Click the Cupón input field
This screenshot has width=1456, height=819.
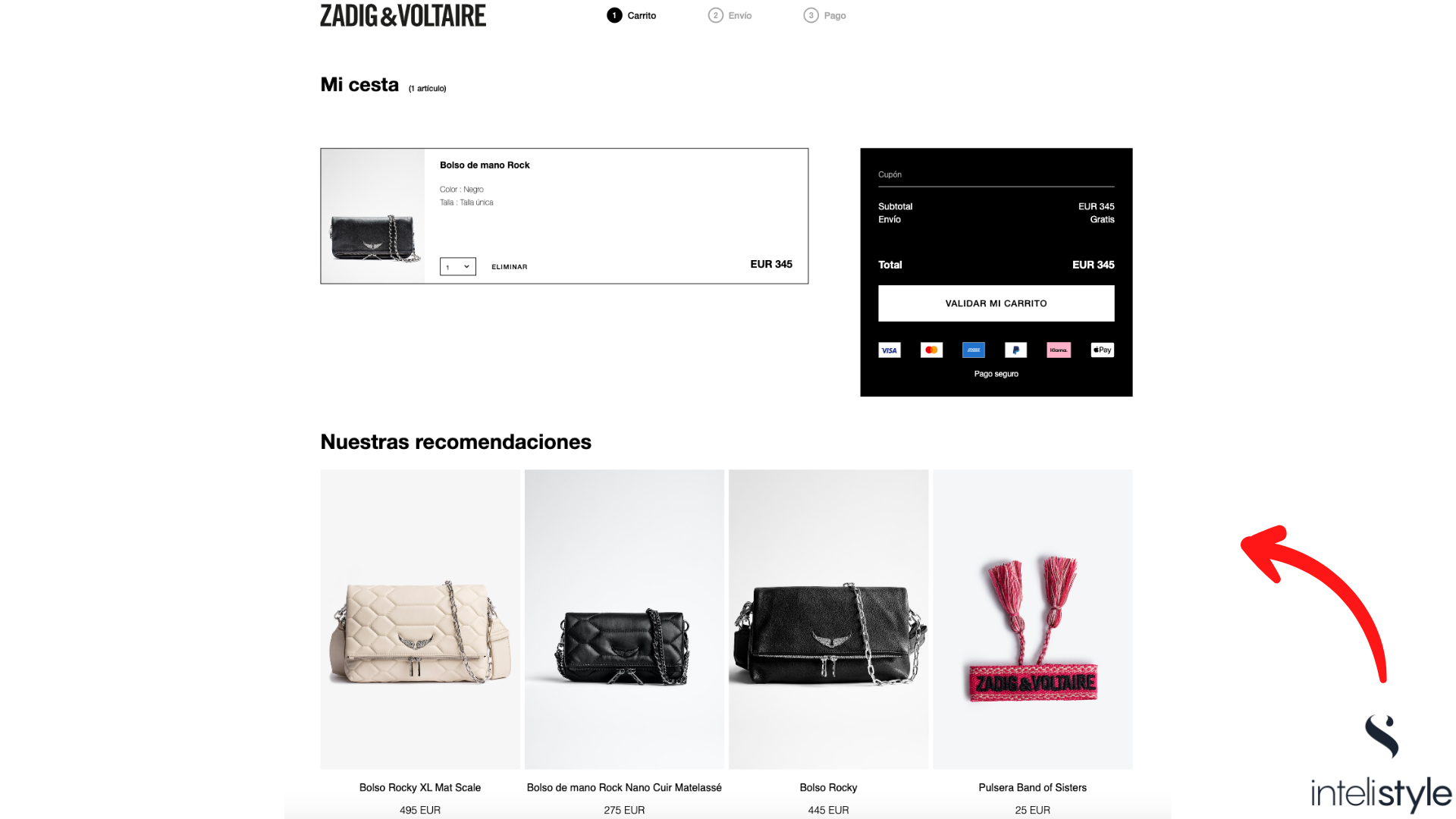tap(996, 175)
